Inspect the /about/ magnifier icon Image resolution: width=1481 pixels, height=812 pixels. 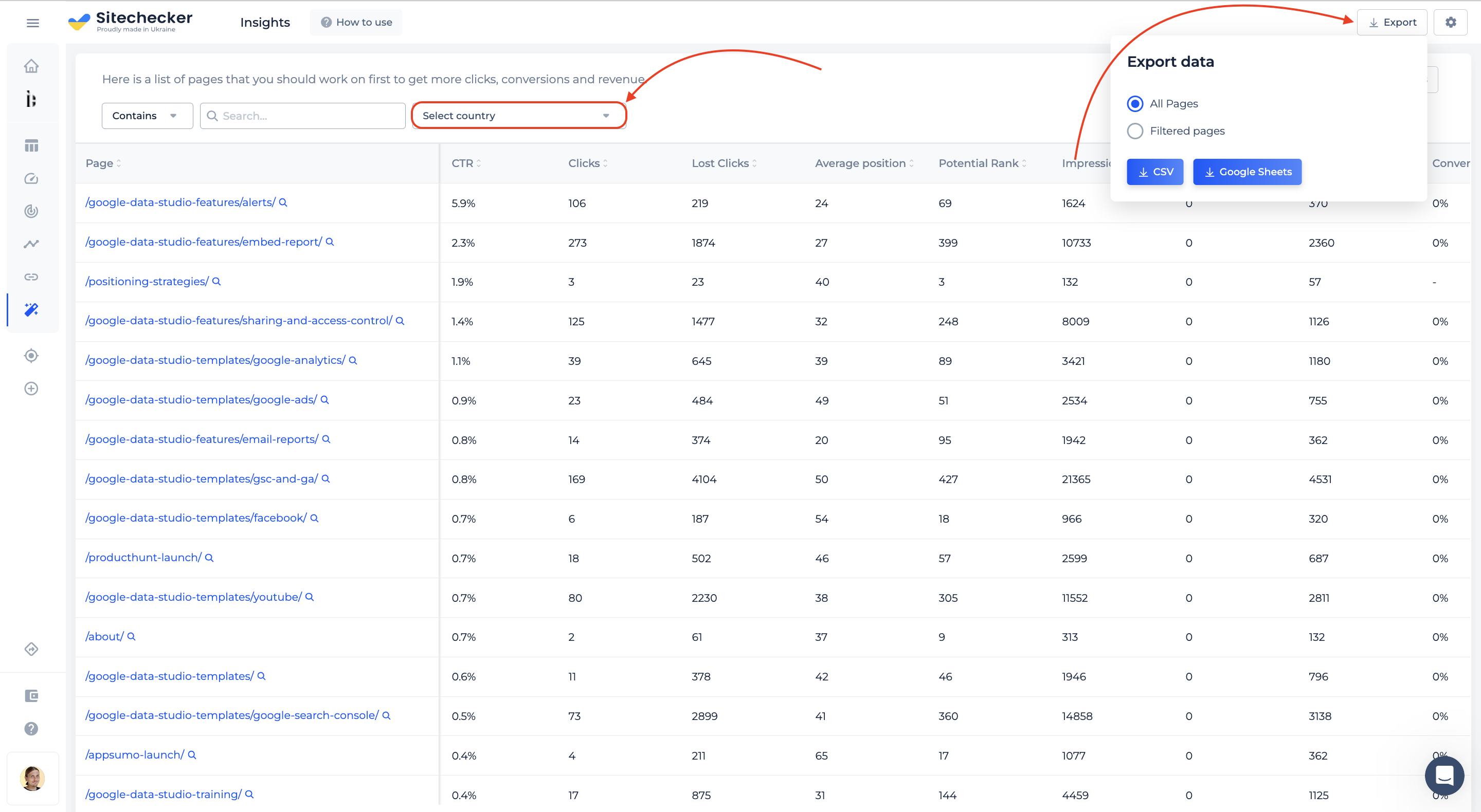tap(131, 636)
